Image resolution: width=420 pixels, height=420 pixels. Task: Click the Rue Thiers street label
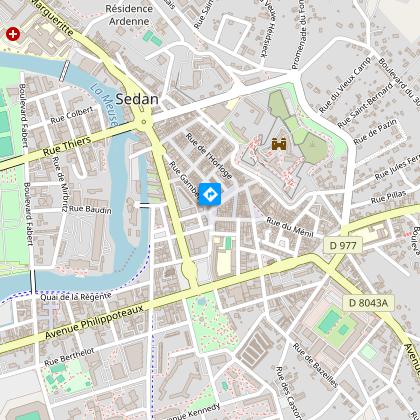pos(67,146)
